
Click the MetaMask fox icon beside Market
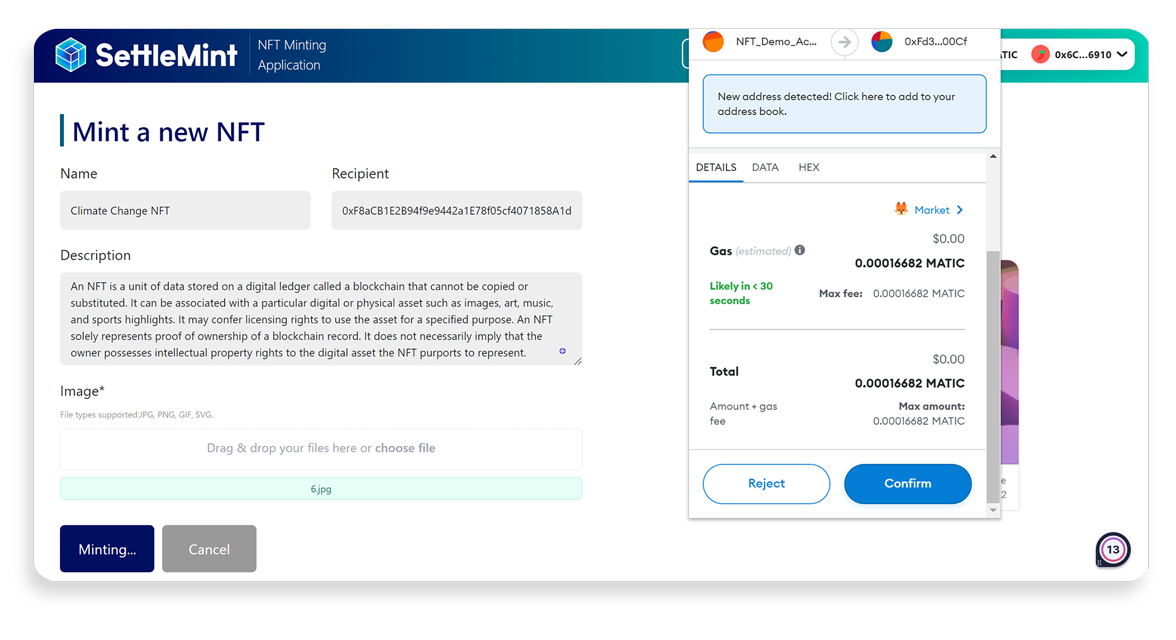pyautogui.click(x=901, y=210)
